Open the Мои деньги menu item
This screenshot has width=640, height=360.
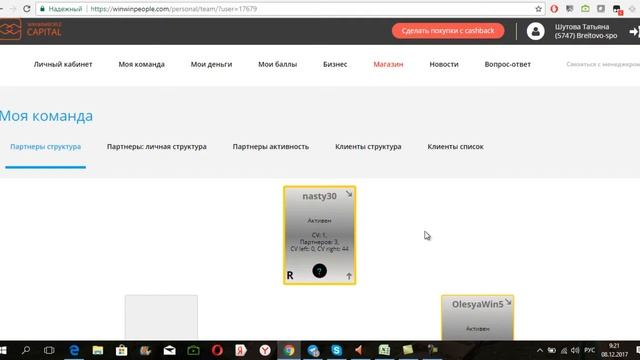click(x=211, y=64)
